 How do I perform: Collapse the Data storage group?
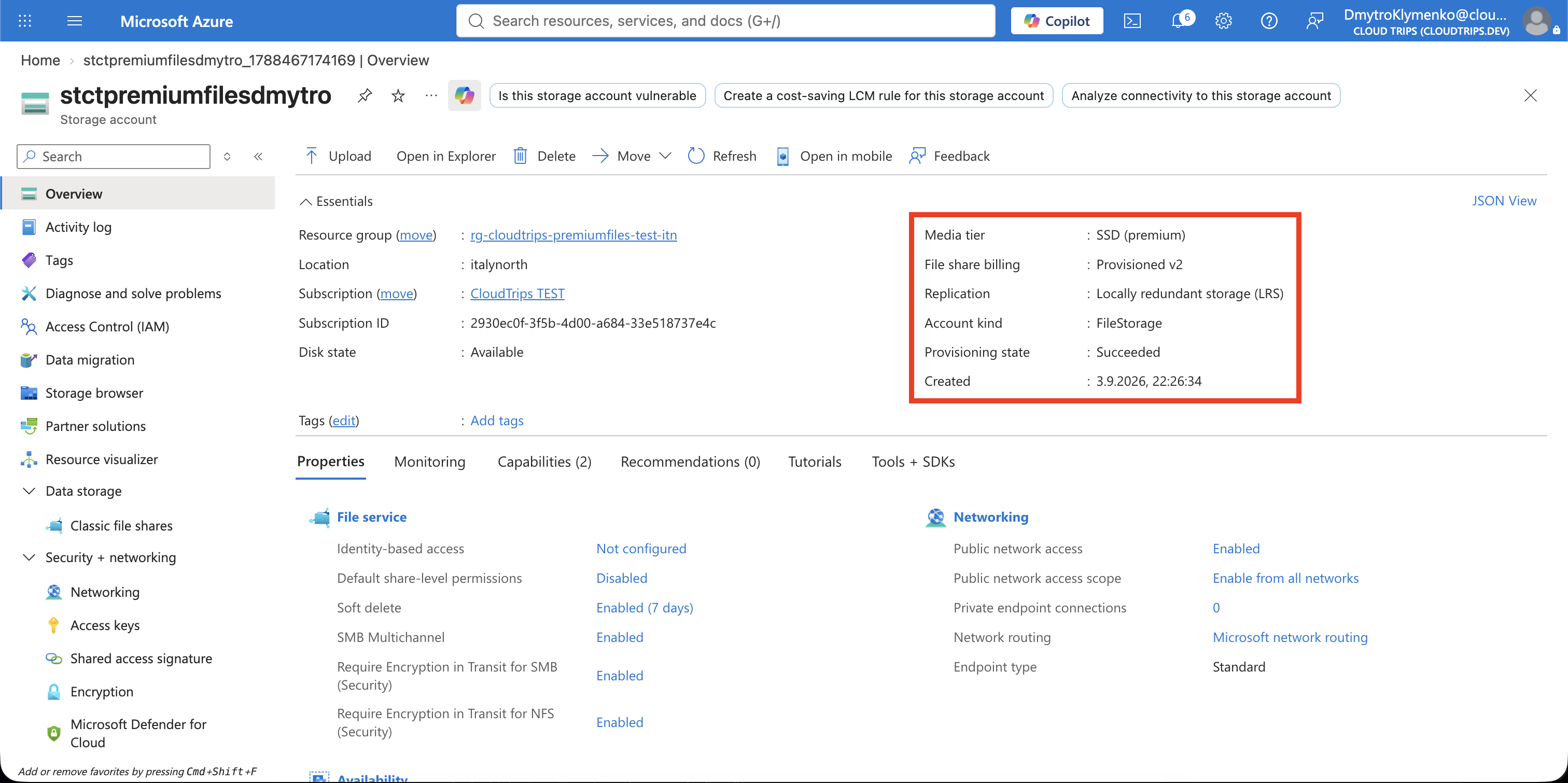pyautogui.click(x=29, y=491)
